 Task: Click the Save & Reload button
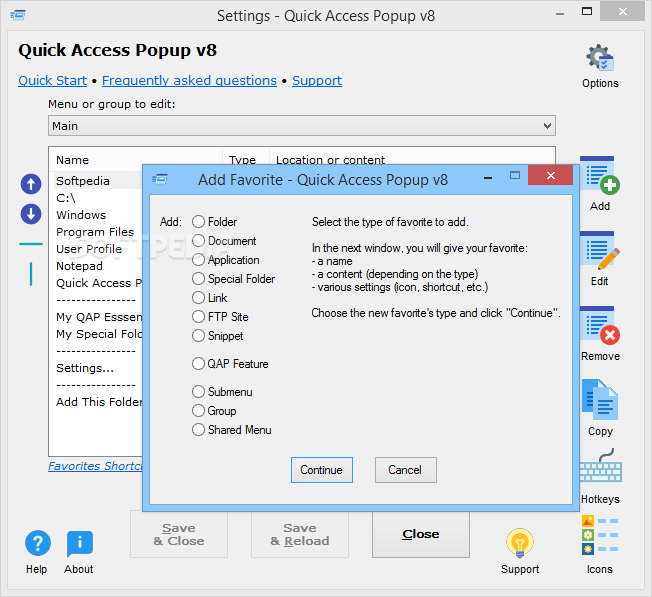click(300, 534)
